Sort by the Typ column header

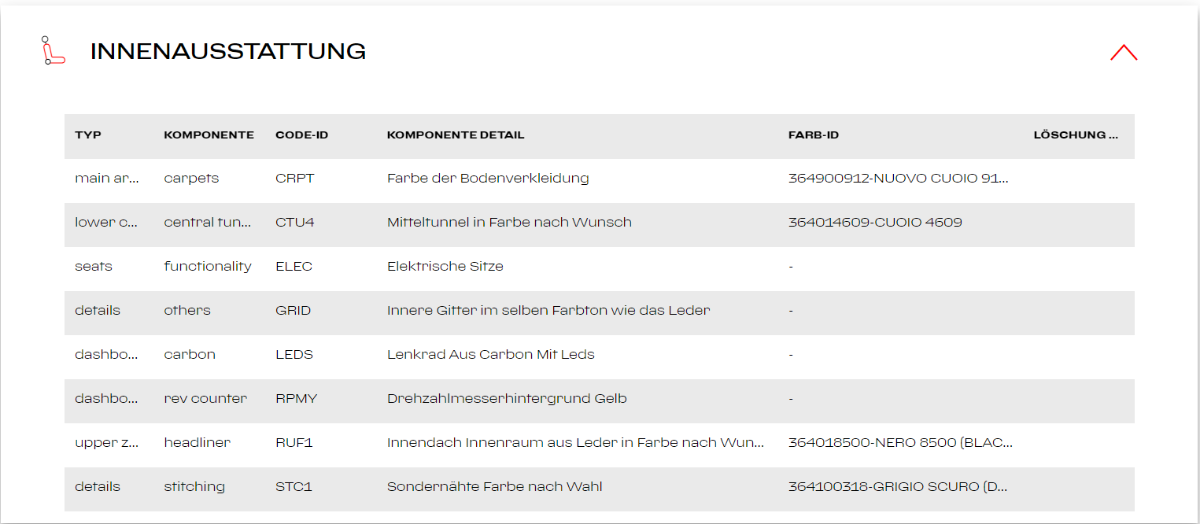click(88, 135)
